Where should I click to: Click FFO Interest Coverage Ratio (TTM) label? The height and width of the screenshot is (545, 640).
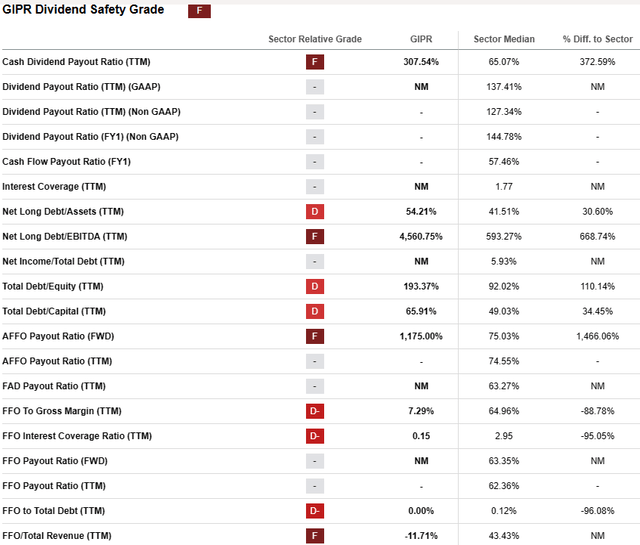coord(77,436)
